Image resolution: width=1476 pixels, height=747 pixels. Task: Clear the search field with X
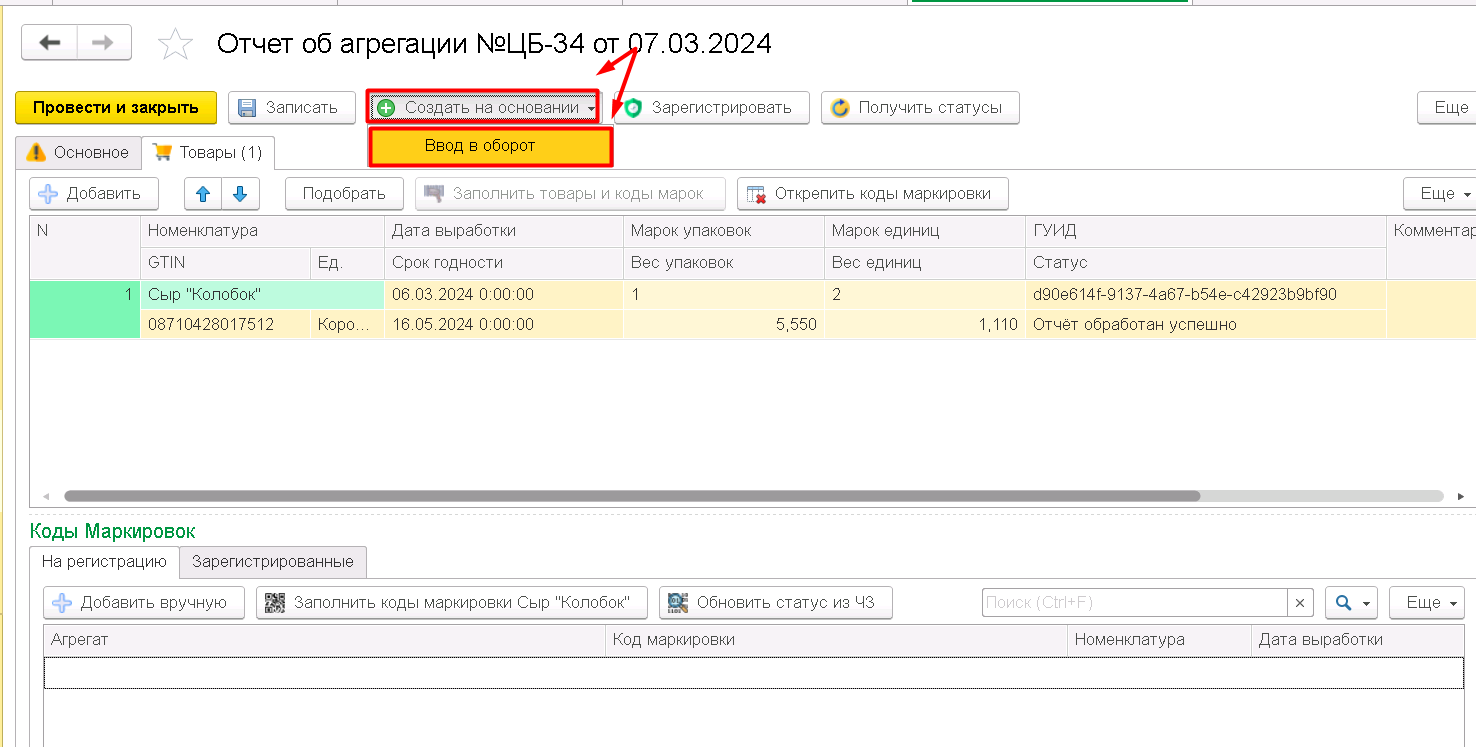coord(1299,602)
